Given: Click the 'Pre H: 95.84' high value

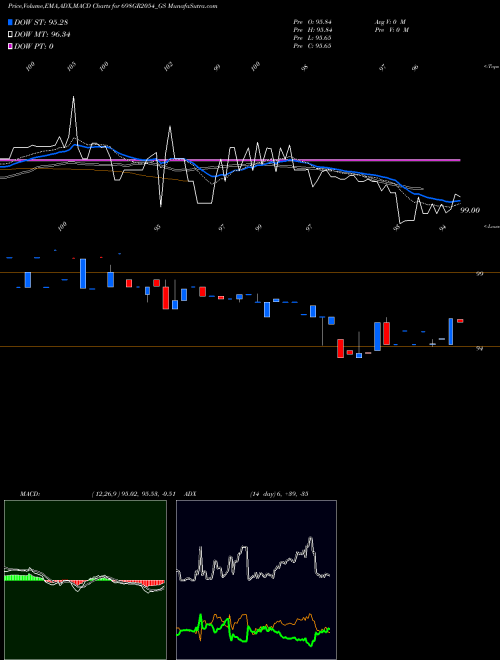Looking at the screenshot, I should pyautogui.click(x=312, y=30).
